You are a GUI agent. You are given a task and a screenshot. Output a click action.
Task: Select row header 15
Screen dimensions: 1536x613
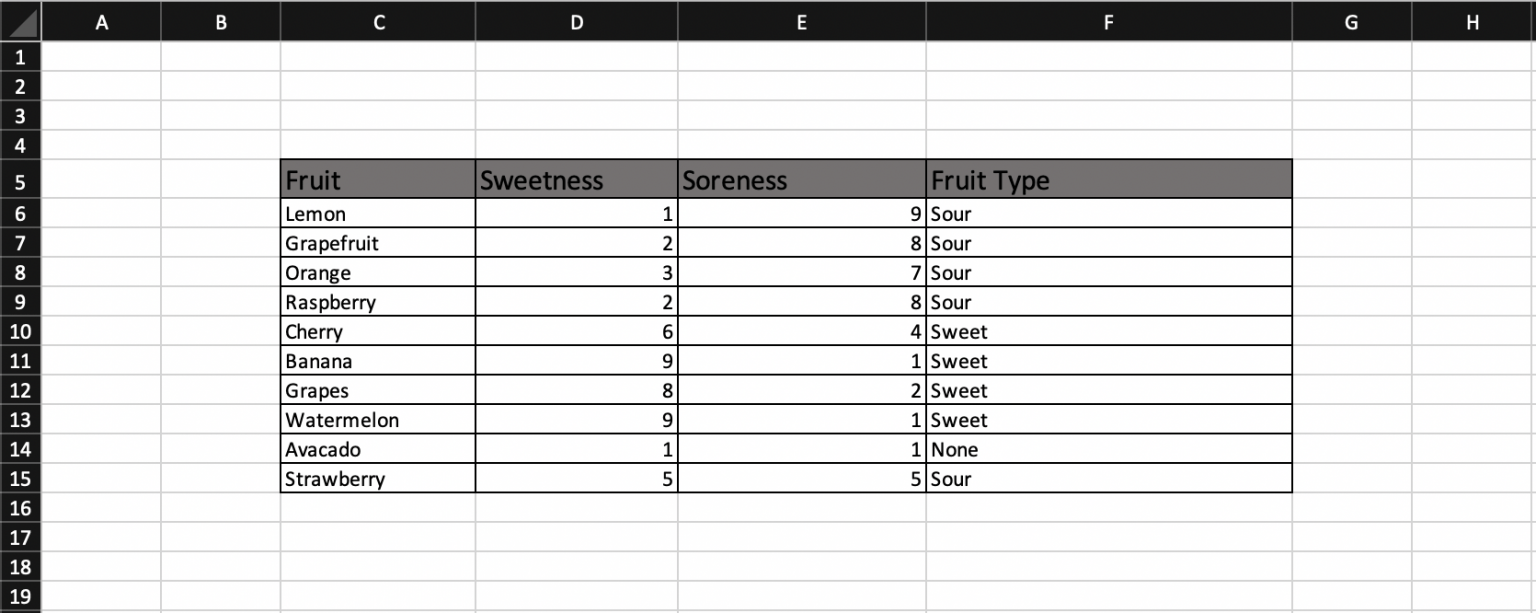[x=20, y=479]
